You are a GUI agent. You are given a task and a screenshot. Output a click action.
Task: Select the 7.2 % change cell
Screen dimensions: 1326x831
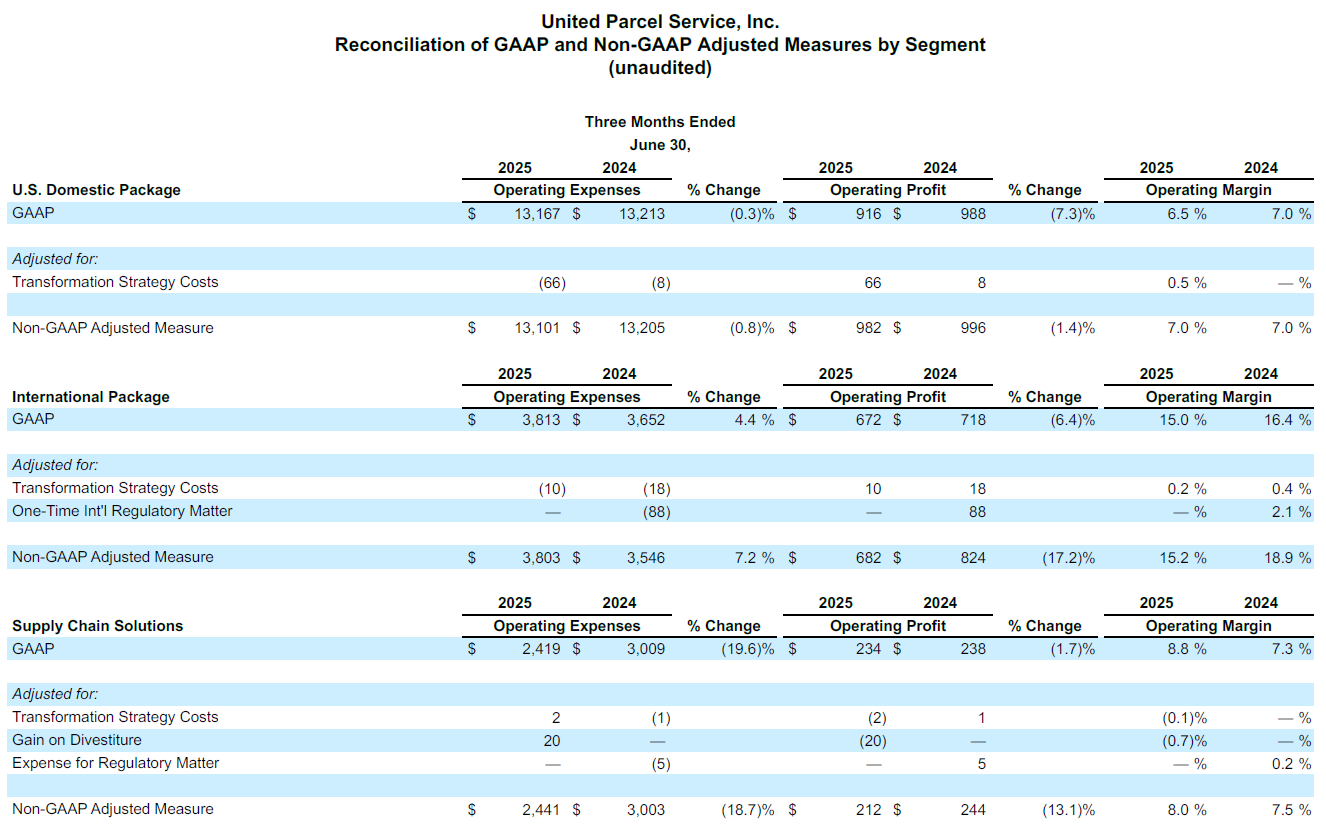click(x=754, y=557)
